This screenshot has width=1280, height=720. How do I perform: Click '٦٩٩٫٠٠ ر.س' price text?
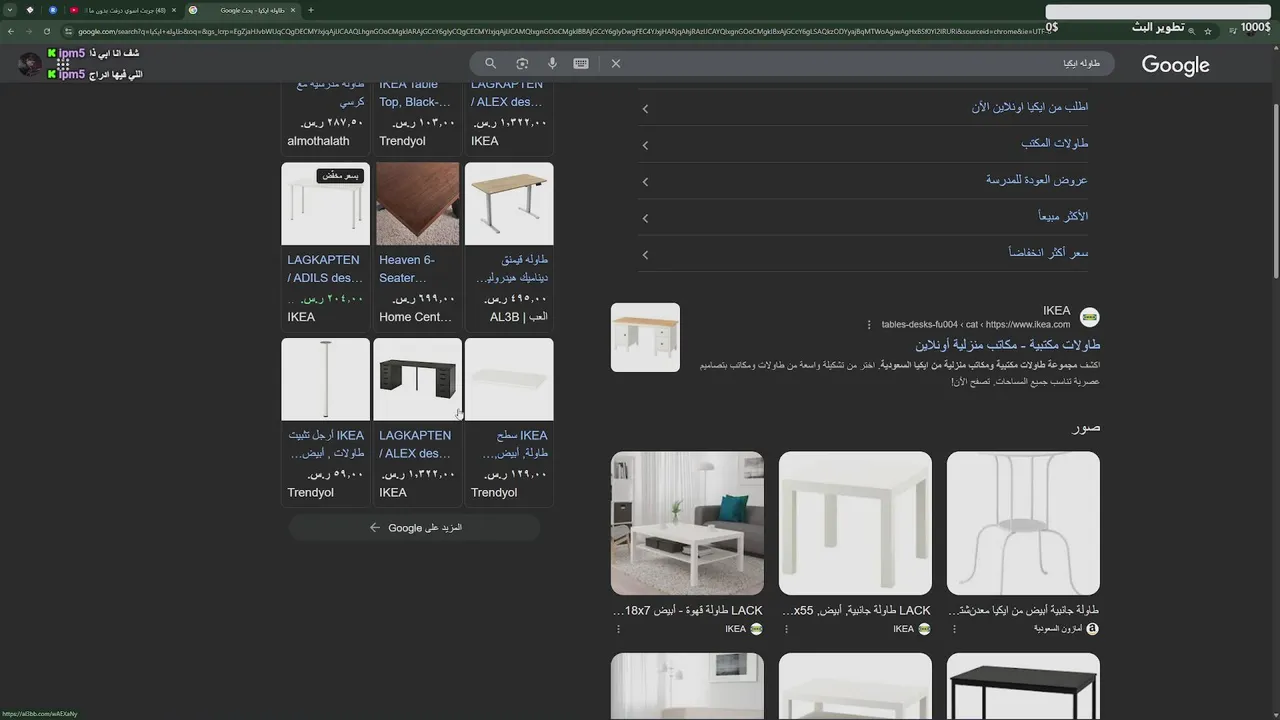424,298
